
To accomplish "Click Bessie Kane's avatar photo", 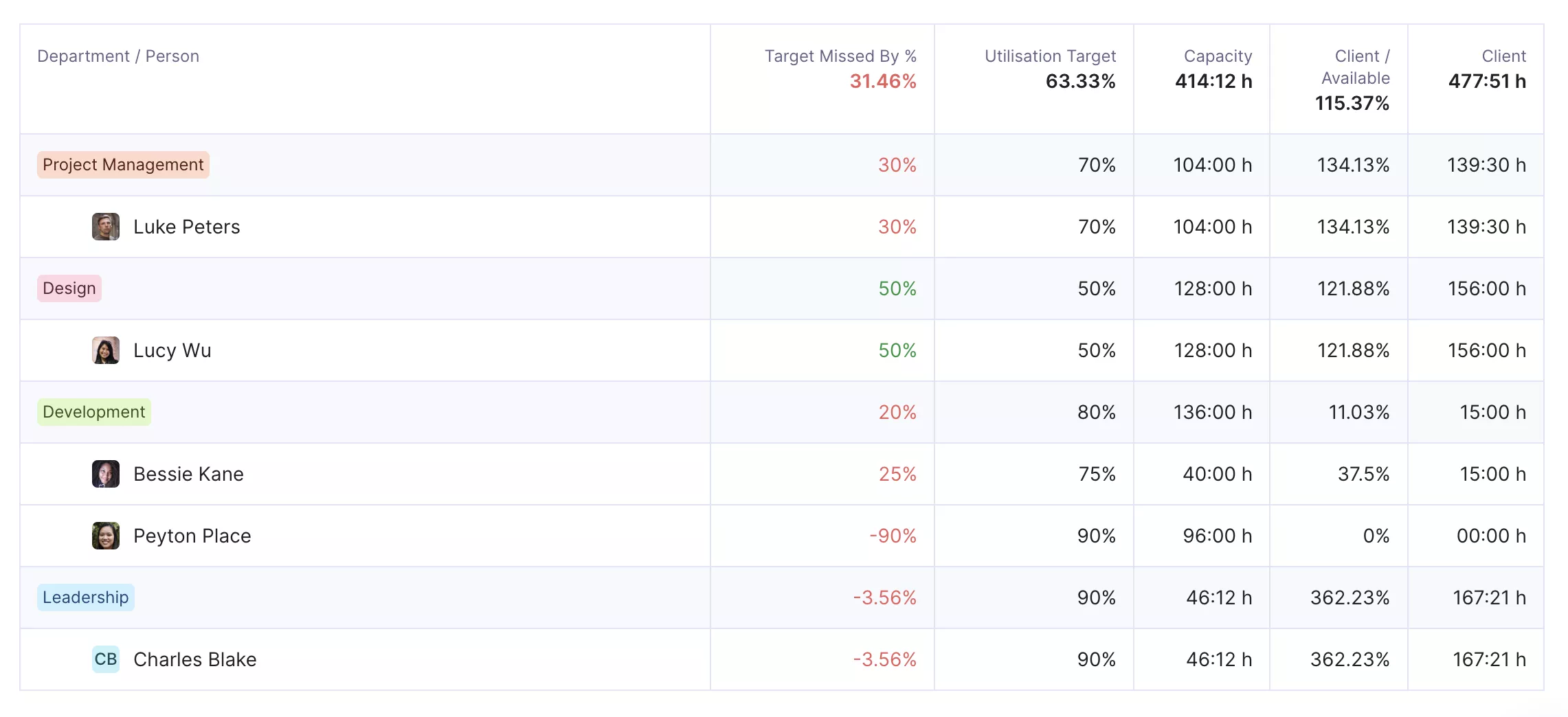I will (x=106, y=474).
